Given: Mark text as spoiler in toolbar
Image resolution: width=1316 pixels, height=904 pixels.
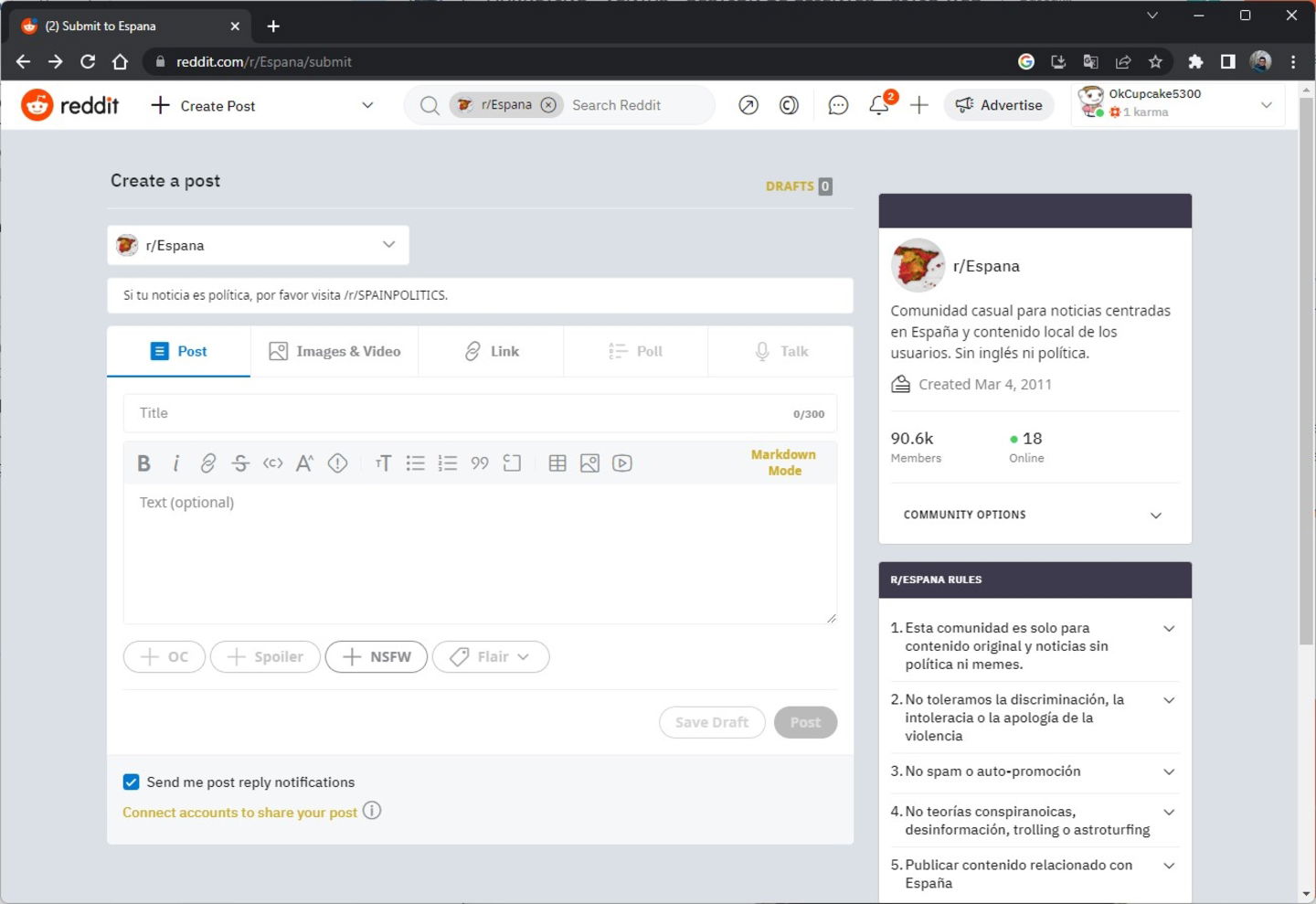Looking at the screenshot, I should 337,463.
